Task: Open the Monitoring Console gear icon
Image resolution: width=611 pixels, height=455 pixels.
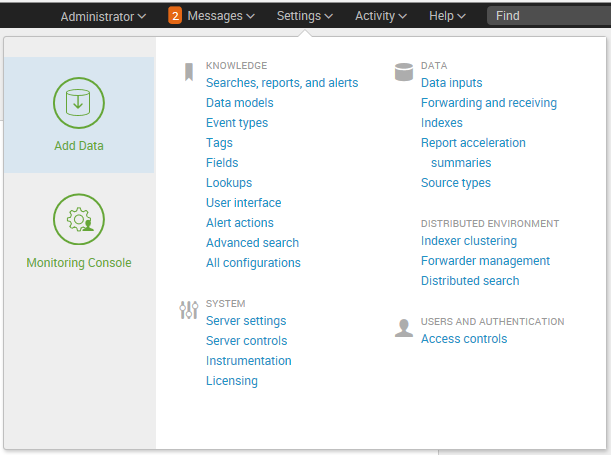Action: click(x=79, y=219)
